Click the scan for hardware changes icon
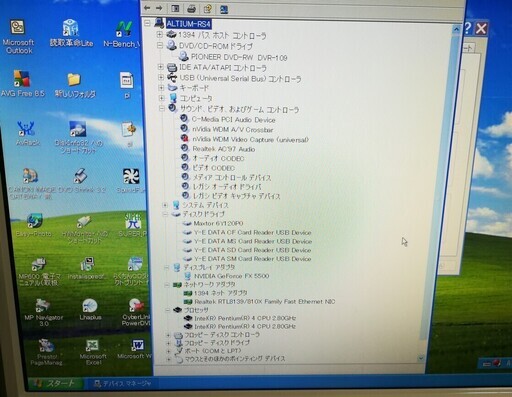The image size is (512, 397). coord(224,9)
